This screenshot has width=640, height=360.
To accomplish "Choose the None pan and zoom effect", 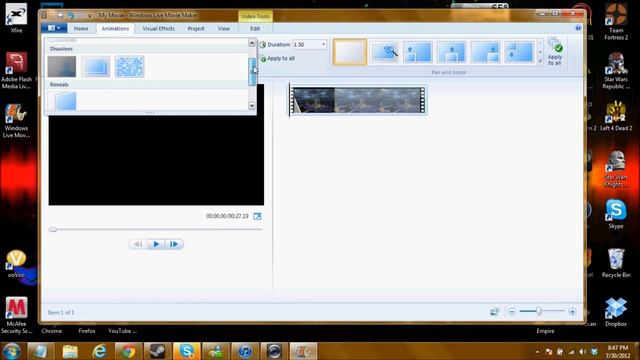I will coord(350,52).
